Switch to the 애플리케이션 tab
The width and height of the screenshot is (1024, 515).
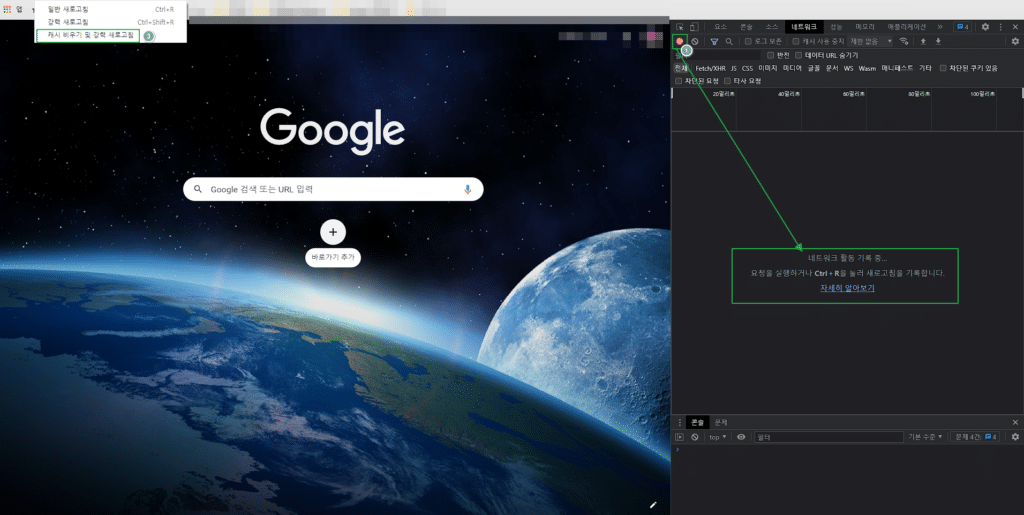click(906, 27)
